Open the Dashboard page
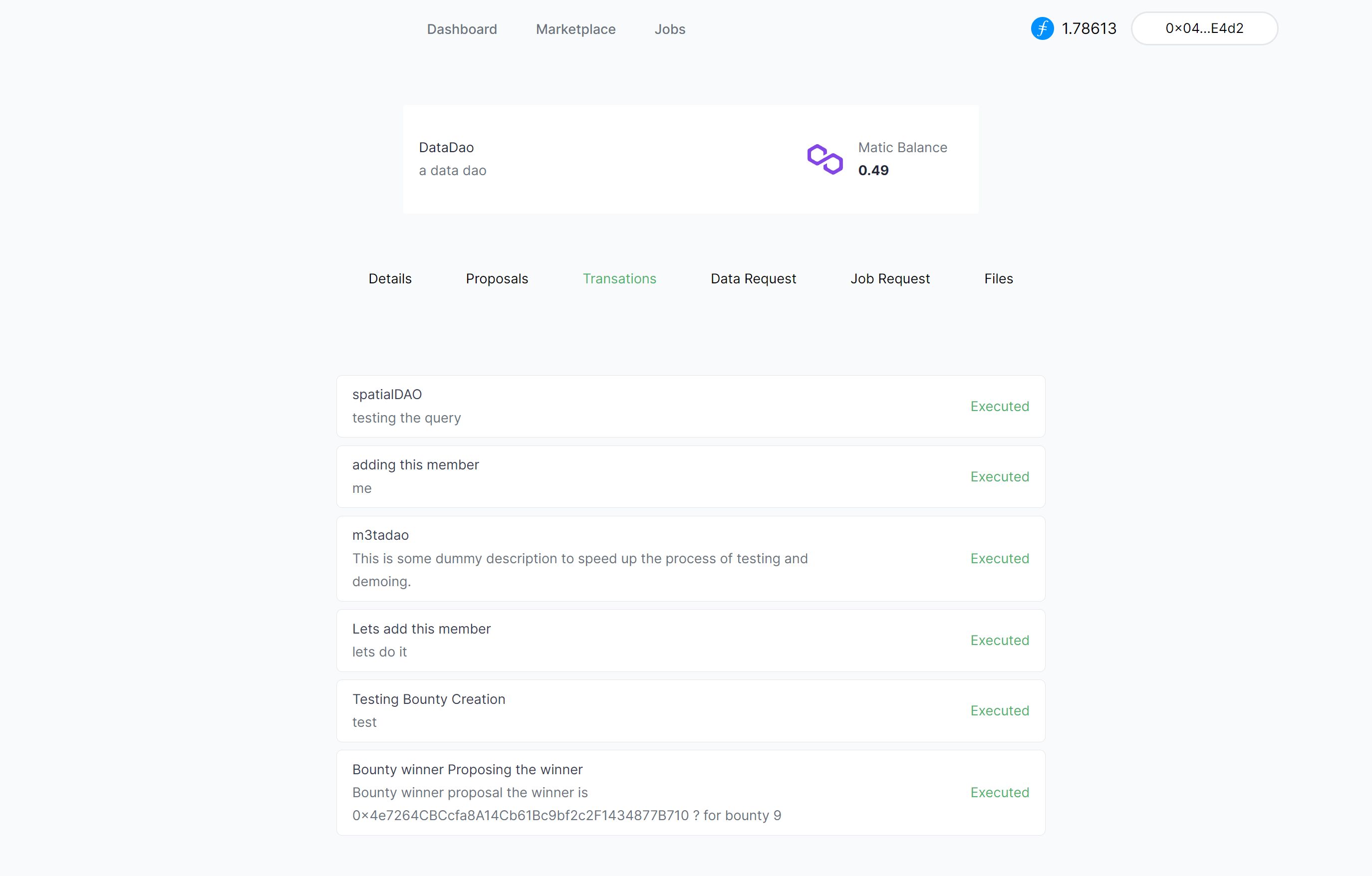 point(462,29)
